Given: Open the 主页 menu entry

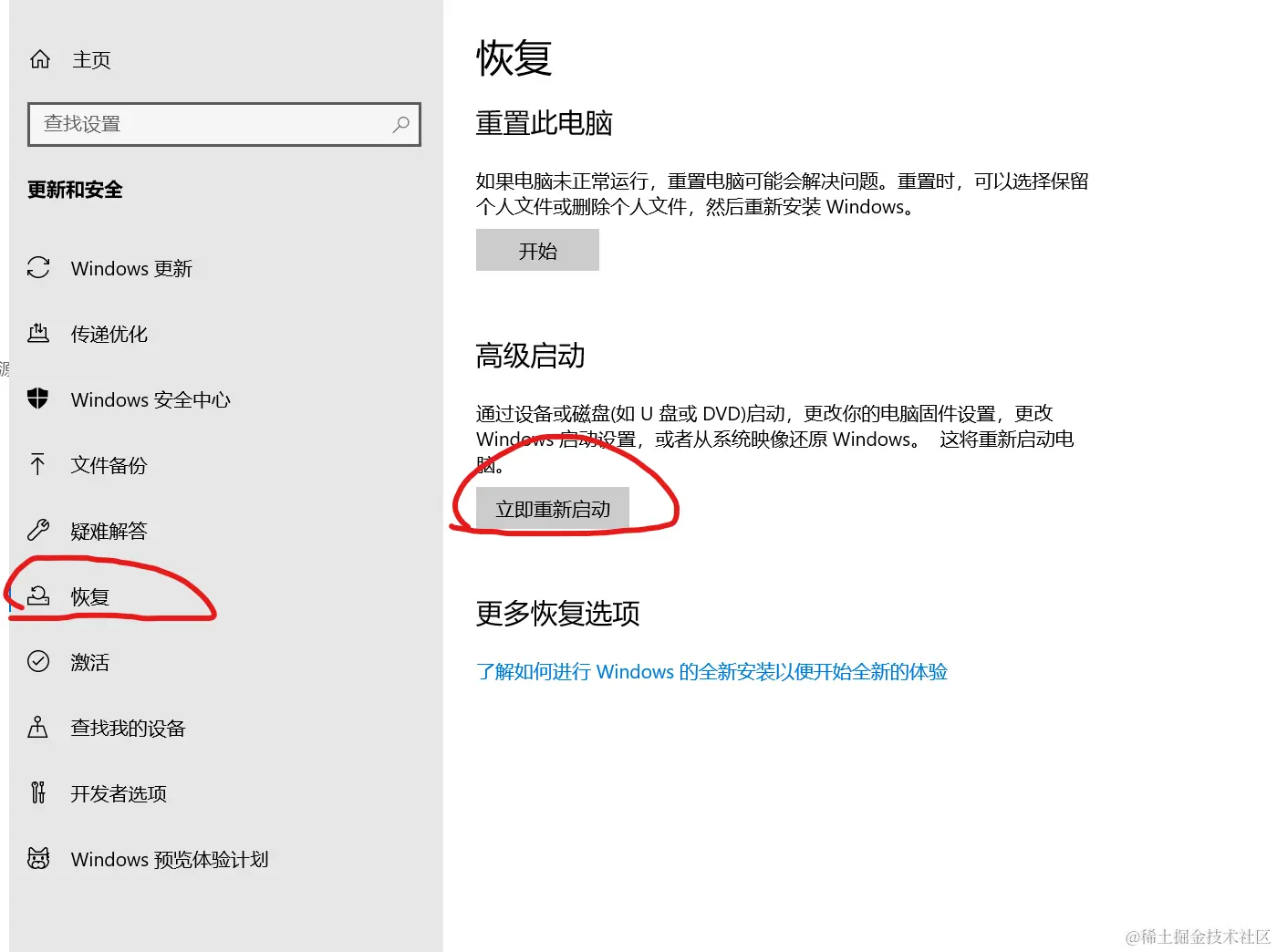Looking at the screenshot, I should coord(91,59).
